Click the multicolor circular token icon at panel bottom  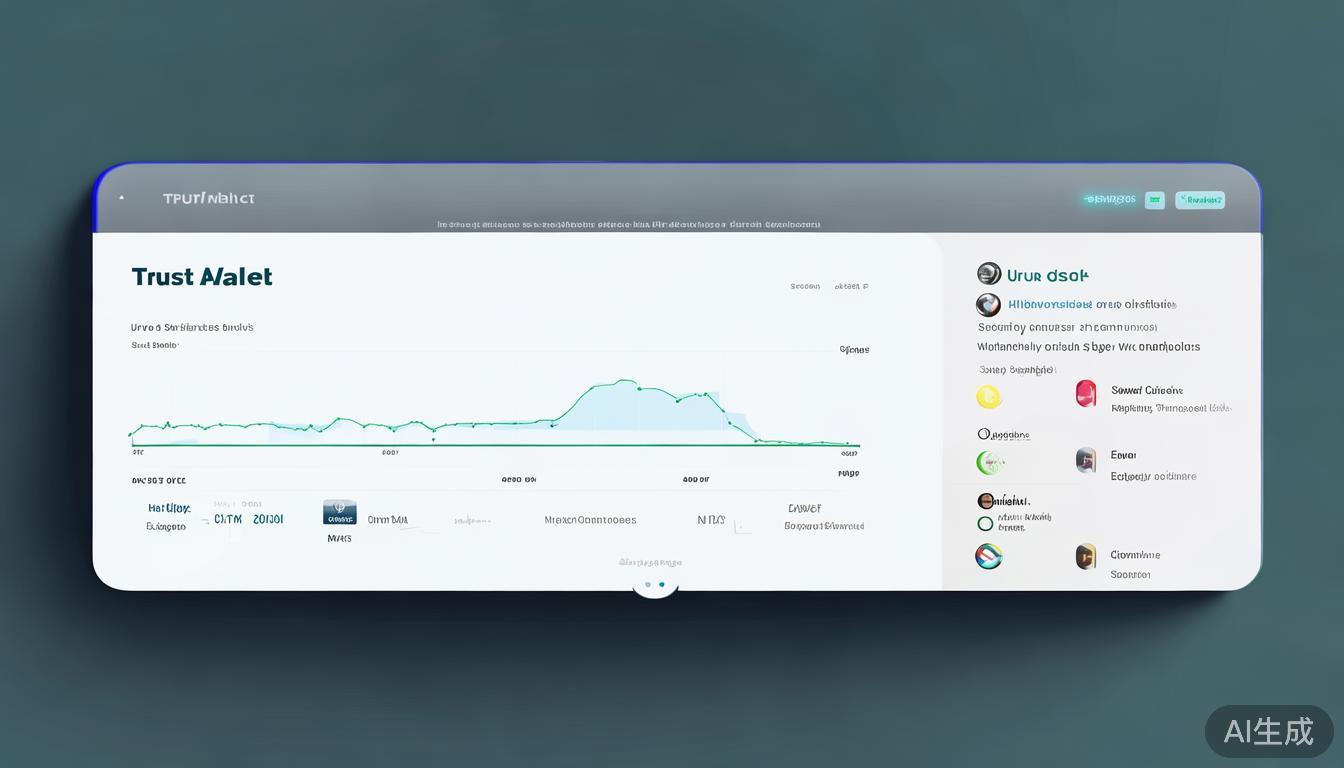(988, 556)
